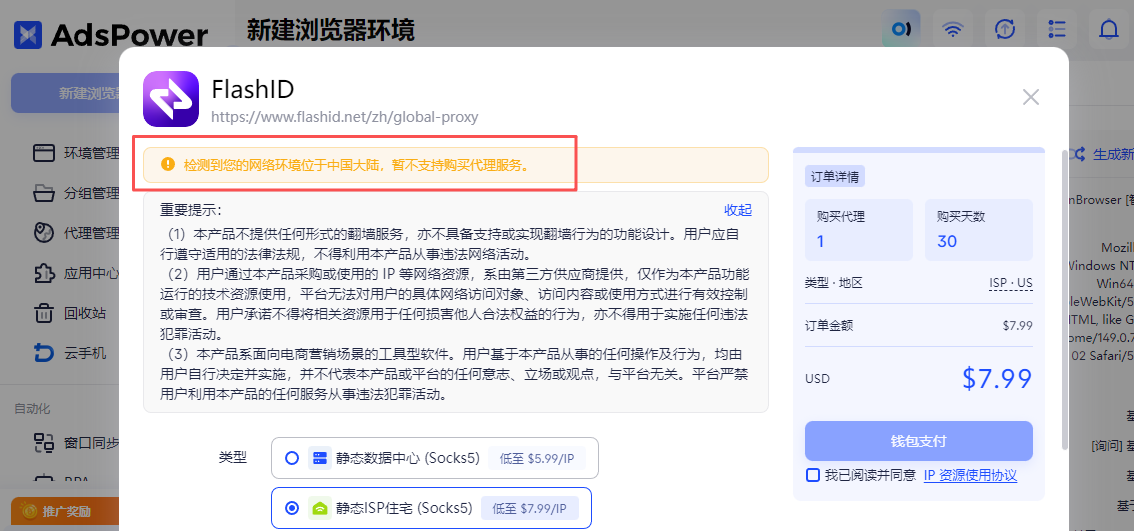Click the large $7.99 USD total
The height and width of the screenshot is (531, 1134).
pyautogui.click(x=997, y=378)
